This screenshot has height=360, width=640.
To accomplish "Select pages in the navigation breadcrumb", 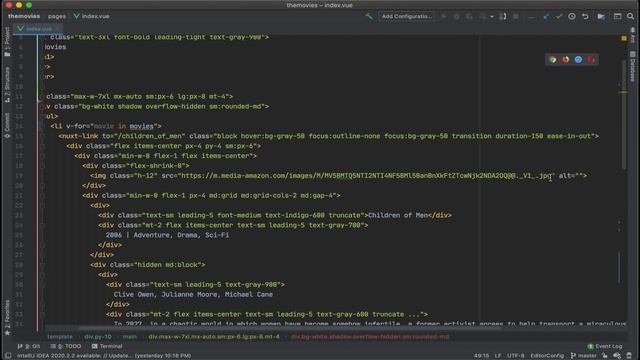I will (57, 16).
